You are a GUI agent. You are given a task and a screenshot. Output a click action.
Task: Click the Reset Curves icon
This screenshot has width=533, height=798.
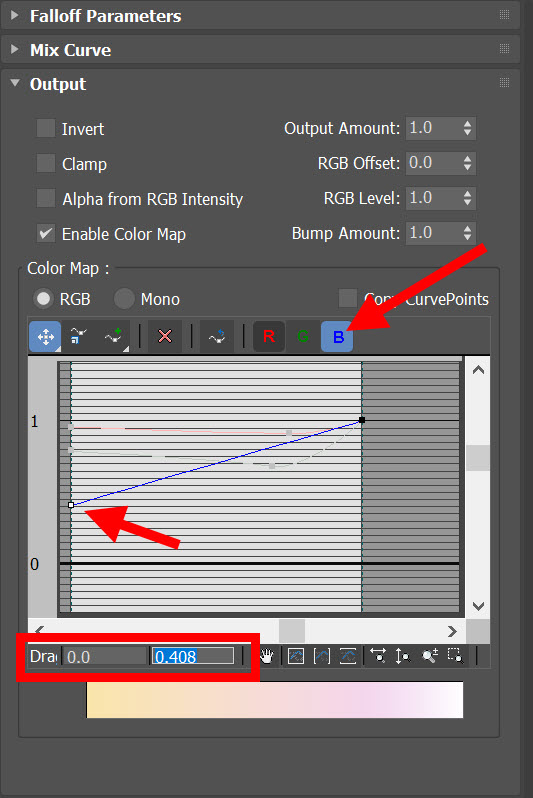coord(217,336)
